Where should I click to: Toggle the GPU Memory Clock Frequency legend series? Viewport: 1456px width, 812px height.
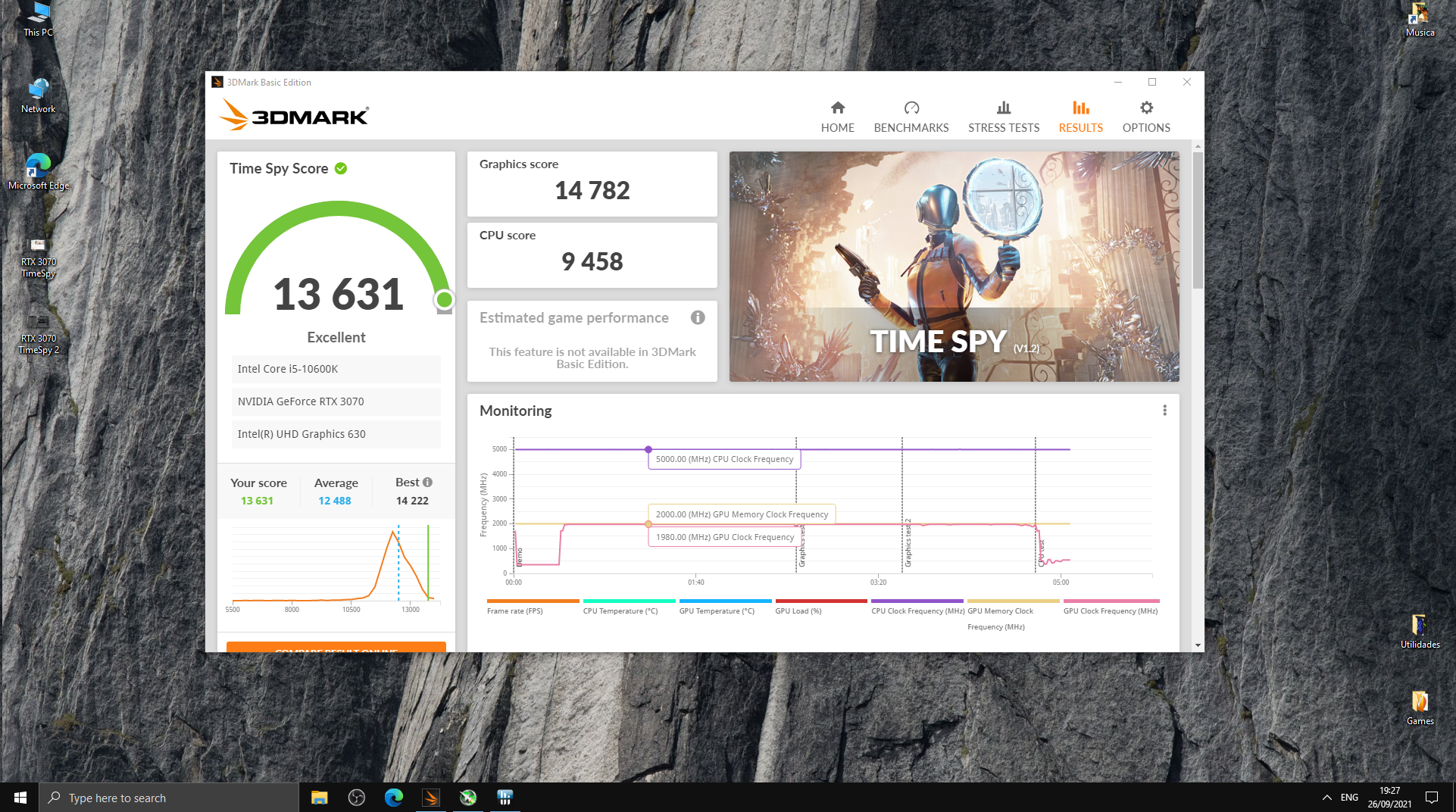[1014, 615]
